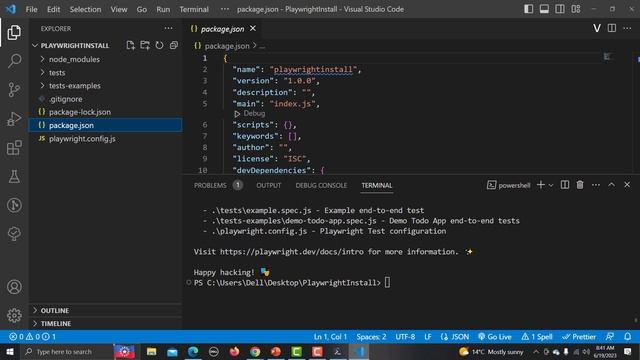Open the Accounts icon in activity bar
Image resolution: width=640 pixels, height=360 pixels.
pos(14,287)
